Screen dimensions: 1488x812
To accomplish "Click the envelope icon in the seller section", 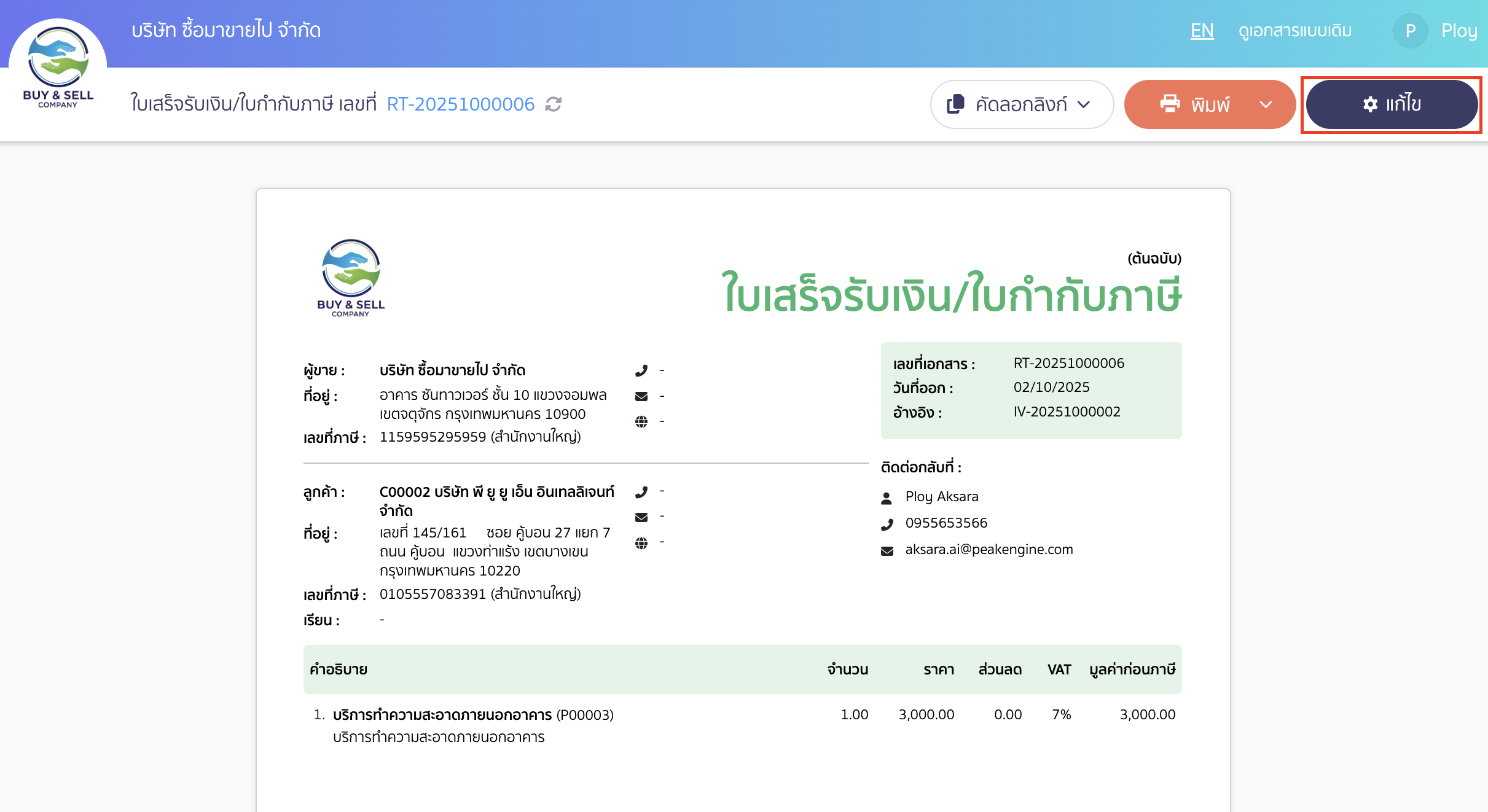I will point(642,396).
